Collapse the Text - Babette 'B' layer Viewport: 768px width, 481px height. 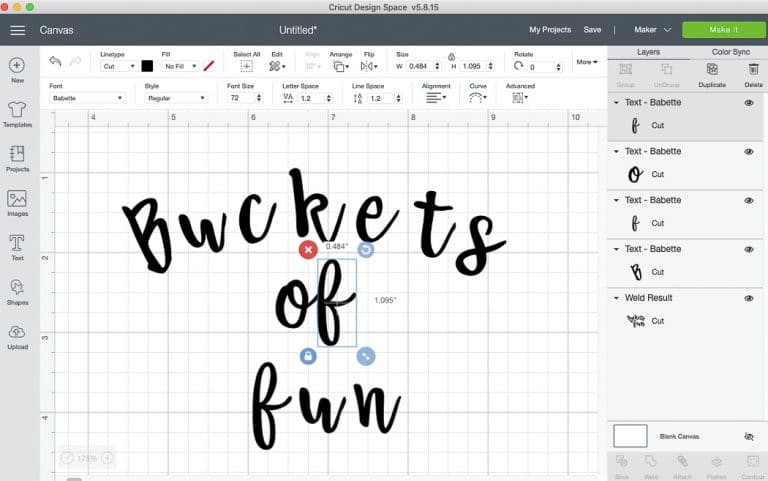616,249
